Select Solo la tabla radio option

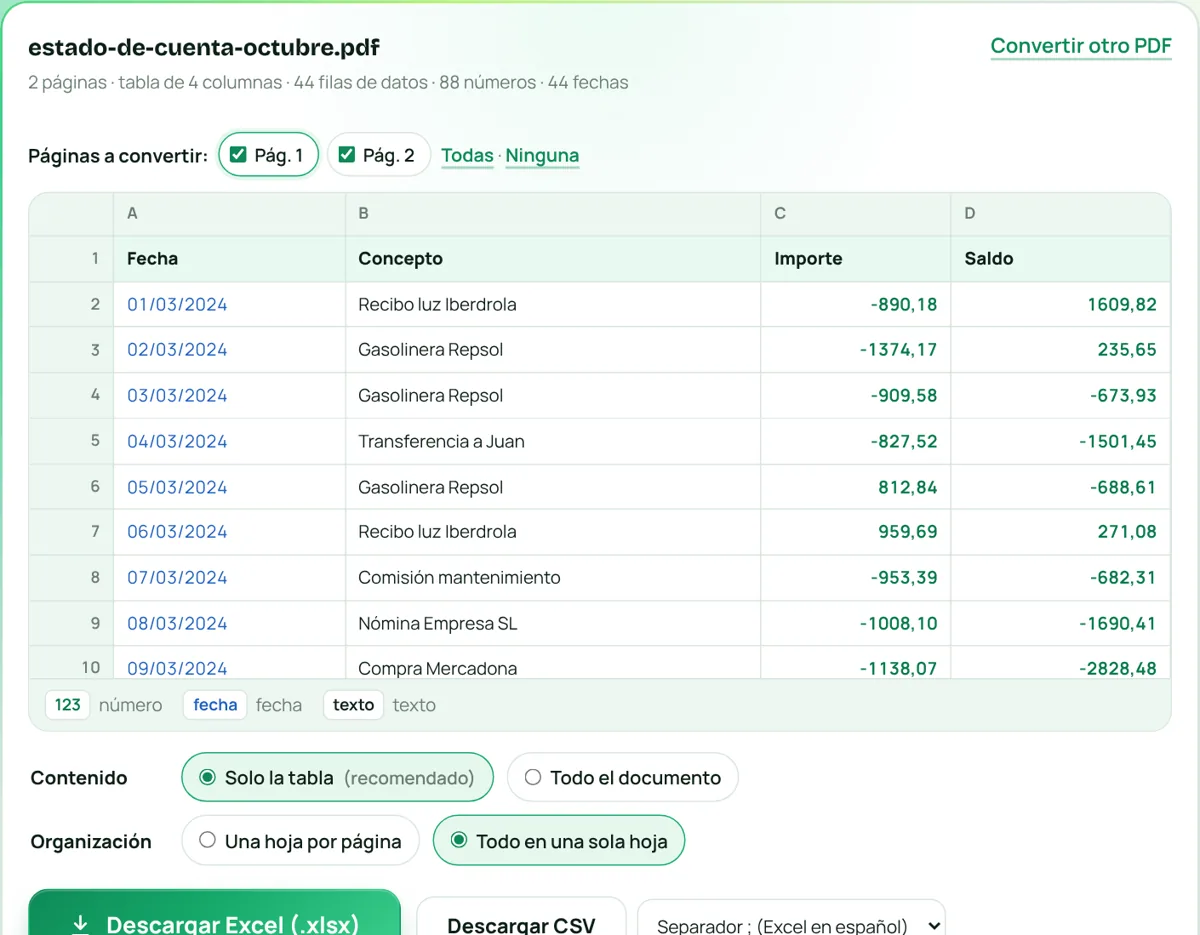tap(337, 777)
